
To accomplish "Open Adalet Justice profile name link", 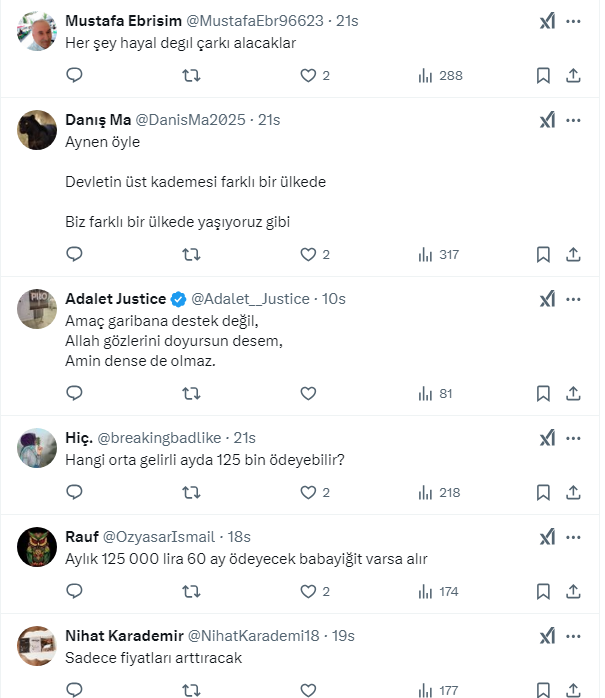I will point(115,298).
